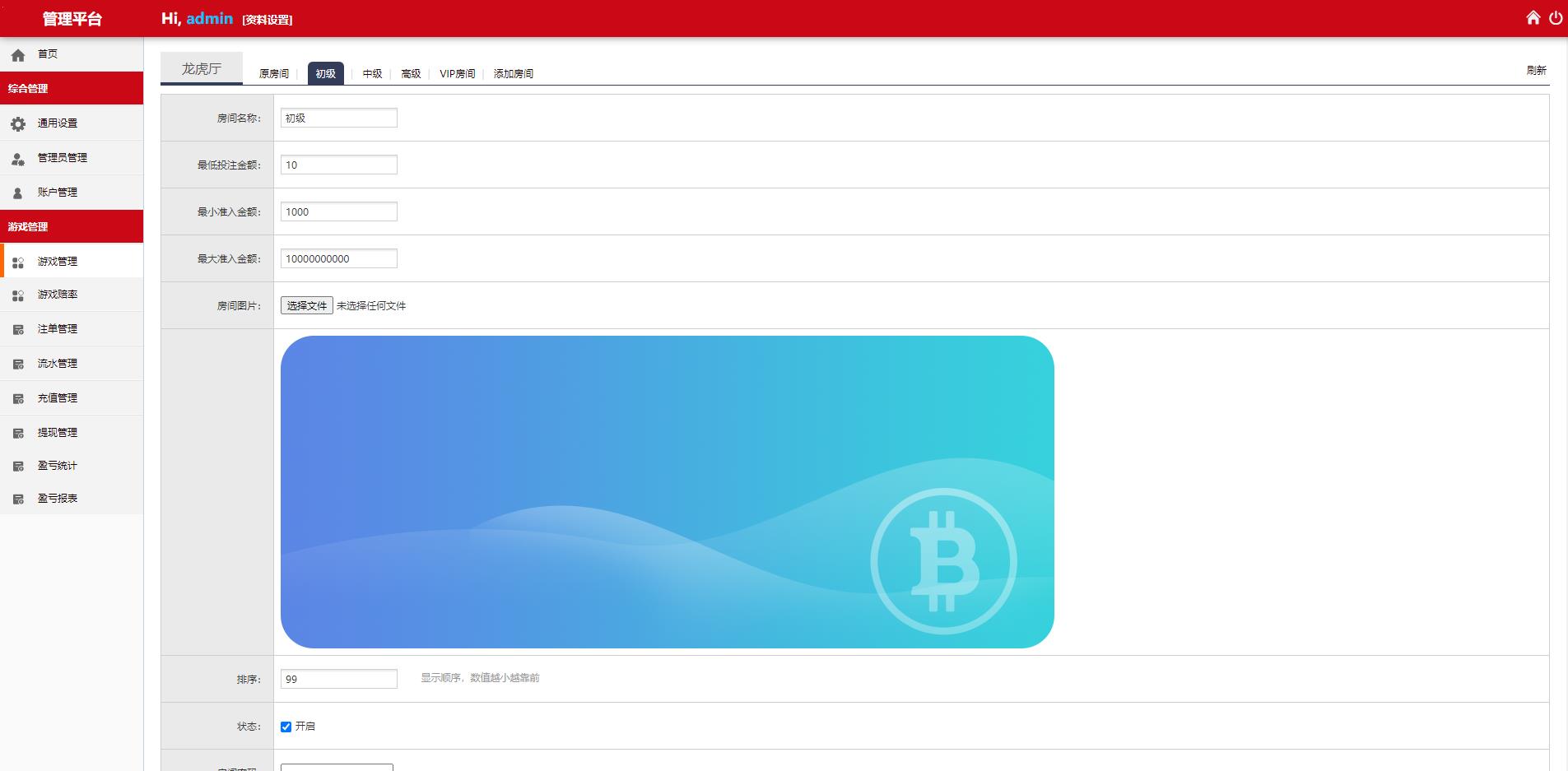
Task: Click the bitcoin room image preview
Action: (667, 492)
